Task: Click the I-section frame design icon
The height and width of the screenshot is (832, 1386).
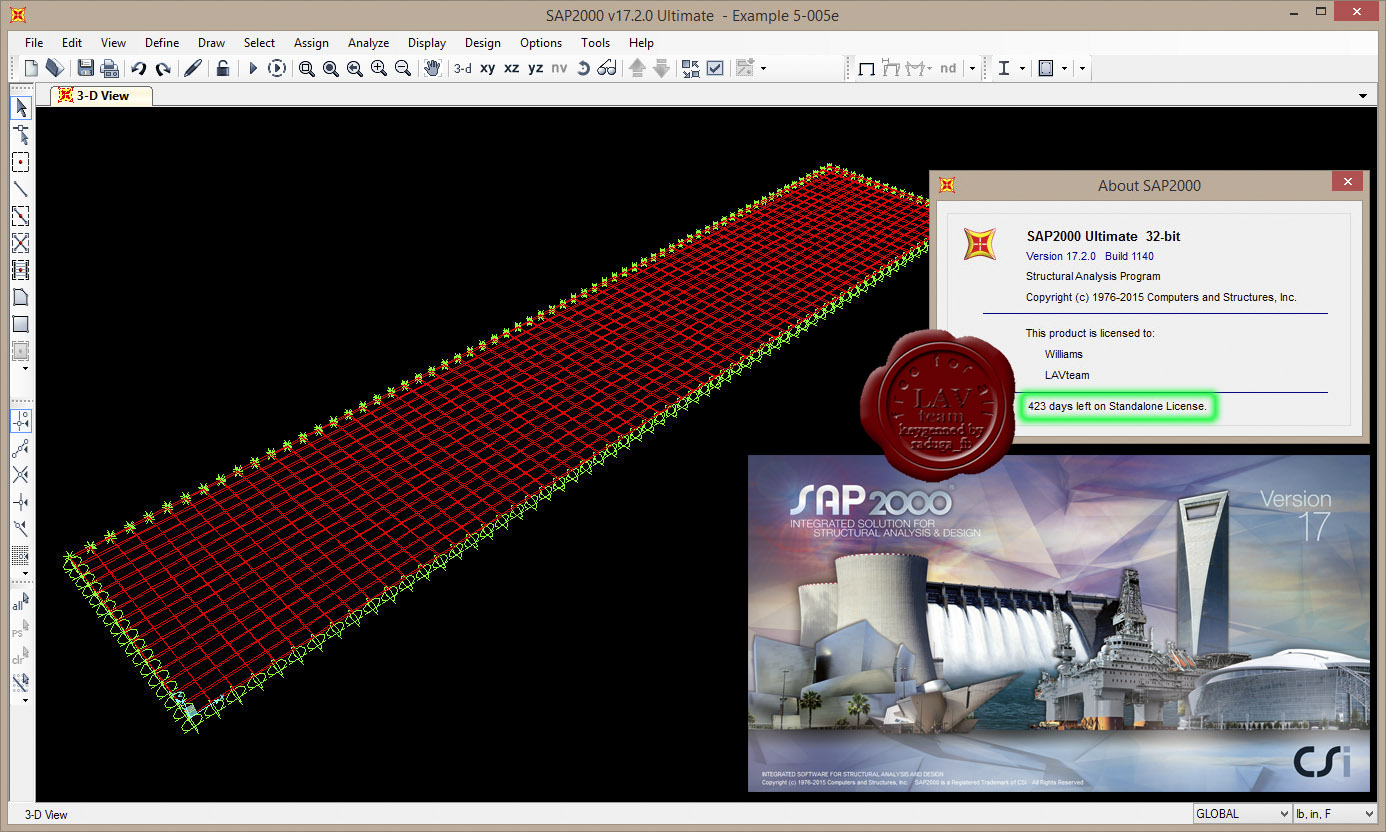Action: tap(1003, 68)
